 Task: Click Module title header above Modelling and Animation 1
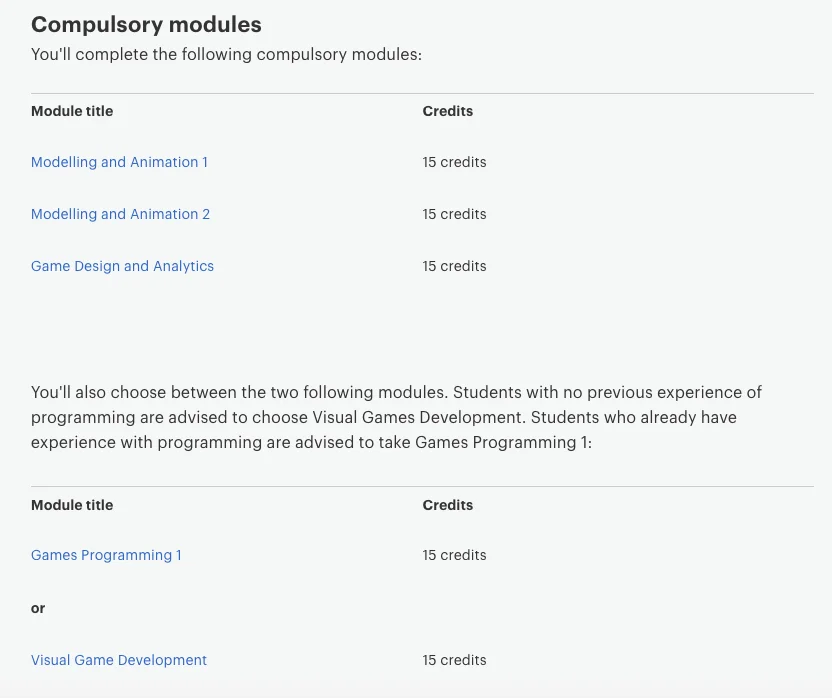click(72, 111)
